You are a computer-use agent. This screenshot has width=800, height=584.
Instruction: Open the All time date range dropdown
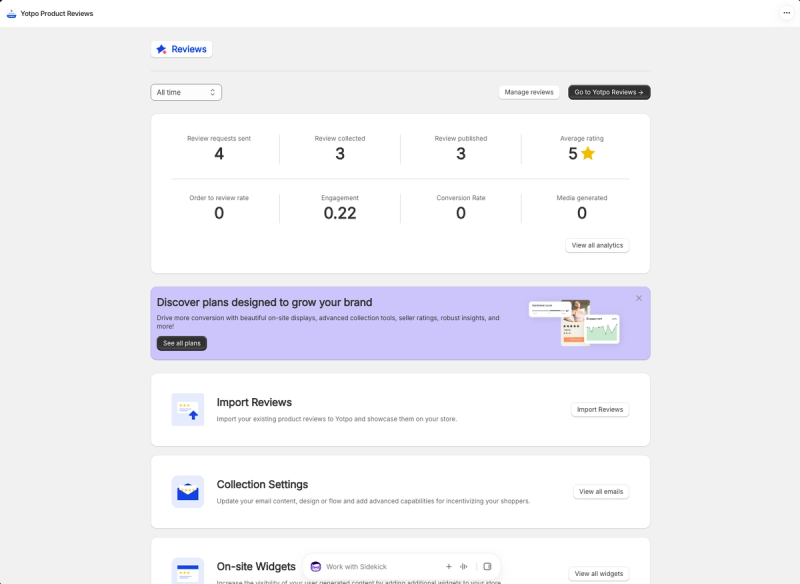click(x=186, y=92)
